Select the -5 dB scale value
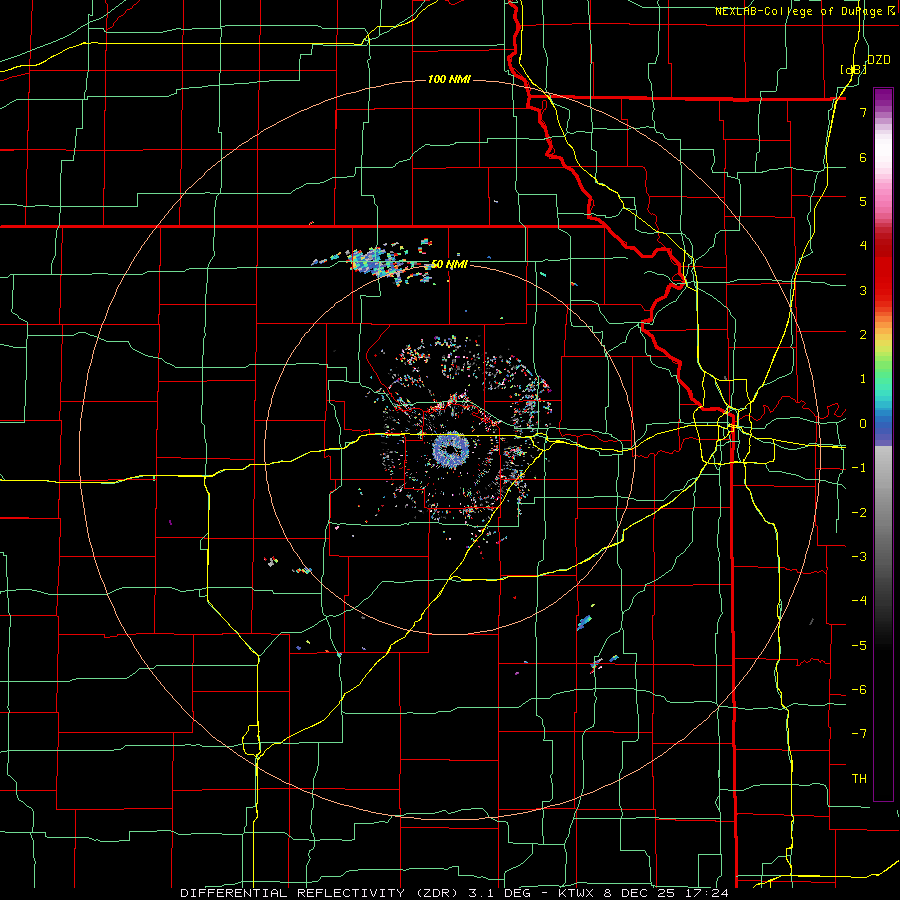Image resolution: width=900 pixels, height=900 pixels. click(x=859, y=645)
